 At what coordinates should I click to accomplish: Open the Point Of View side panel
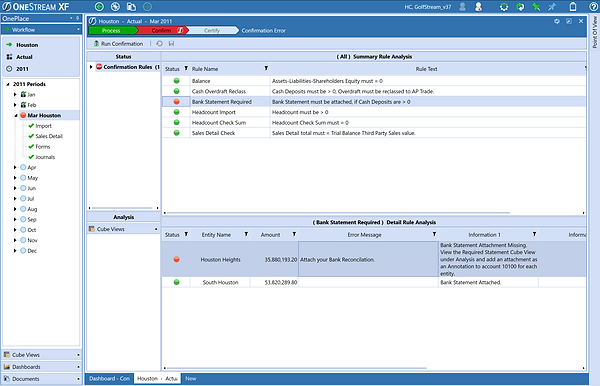[x=594, y=33]
